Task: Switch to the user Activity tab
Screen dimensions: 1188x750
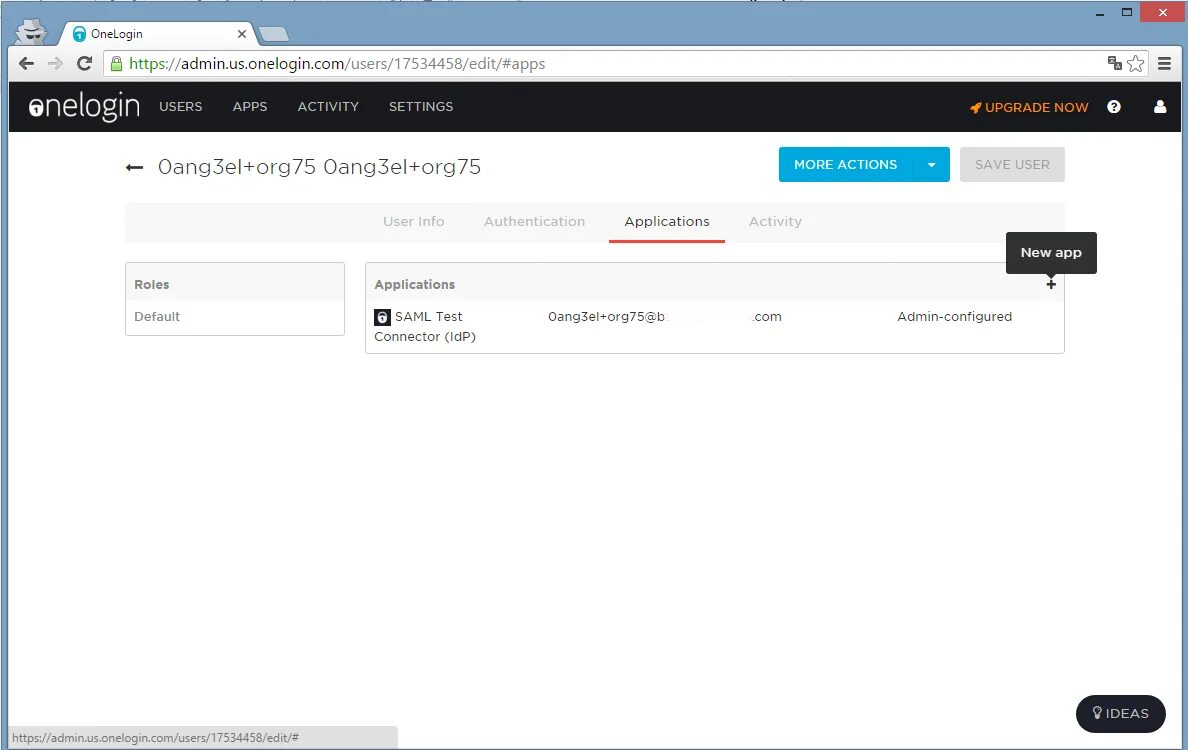Action: click(x=775, y=221)
